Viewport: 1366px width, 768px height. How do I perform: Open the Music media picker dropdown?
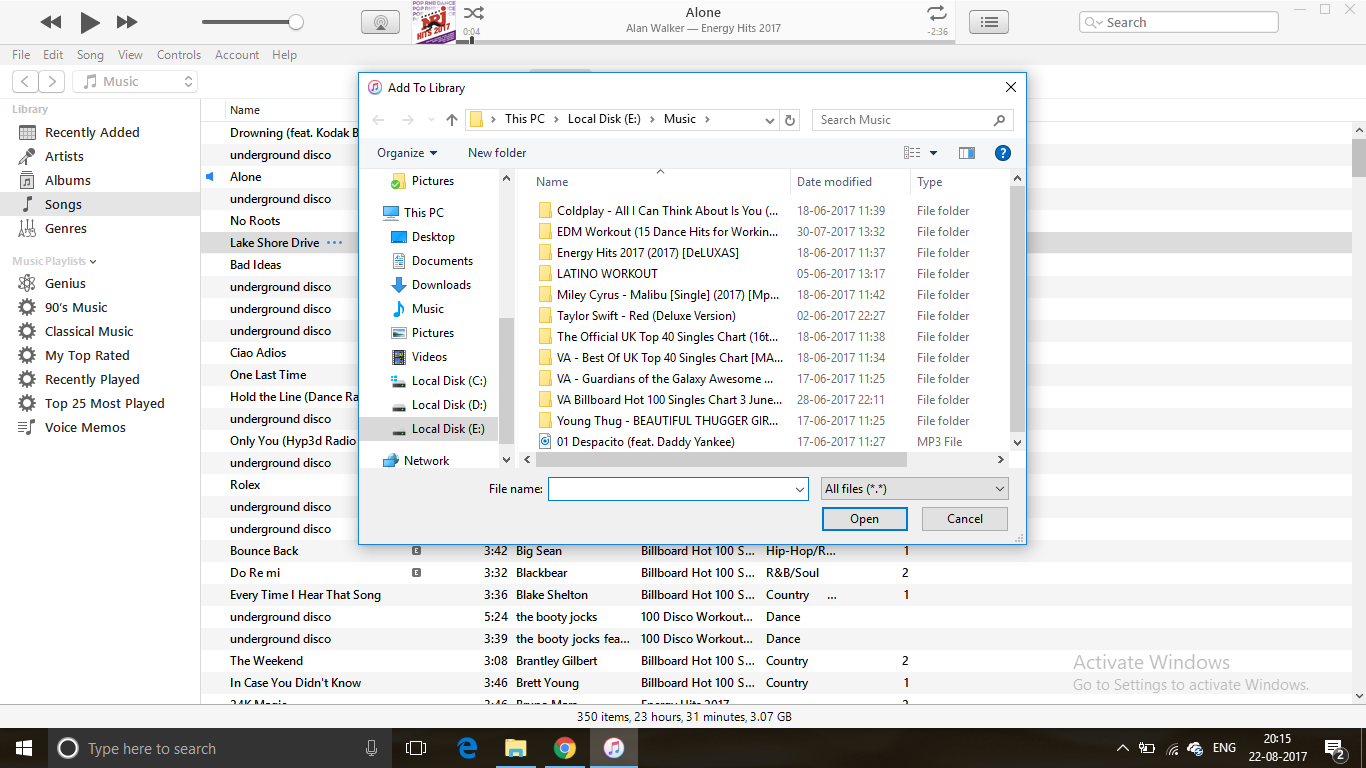[135, 82]
